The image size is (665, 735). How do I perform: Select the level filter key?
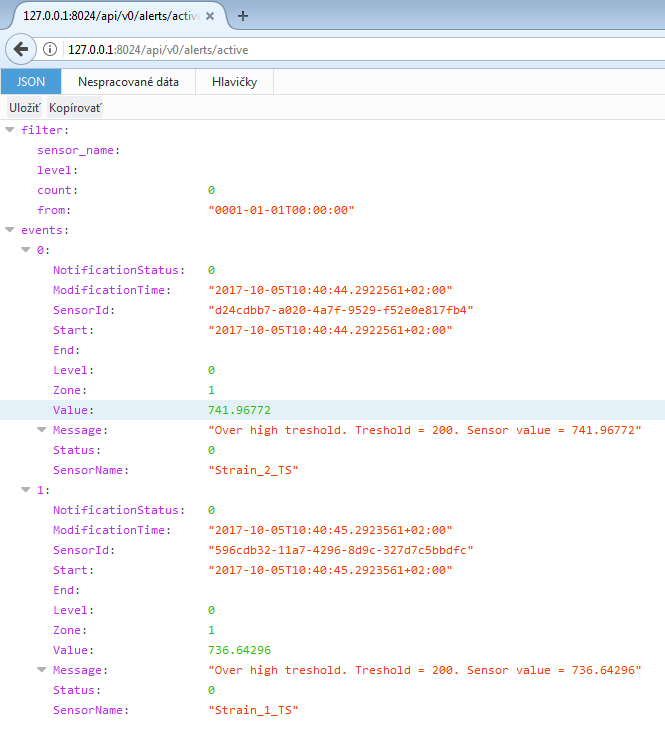coord(57,170)
